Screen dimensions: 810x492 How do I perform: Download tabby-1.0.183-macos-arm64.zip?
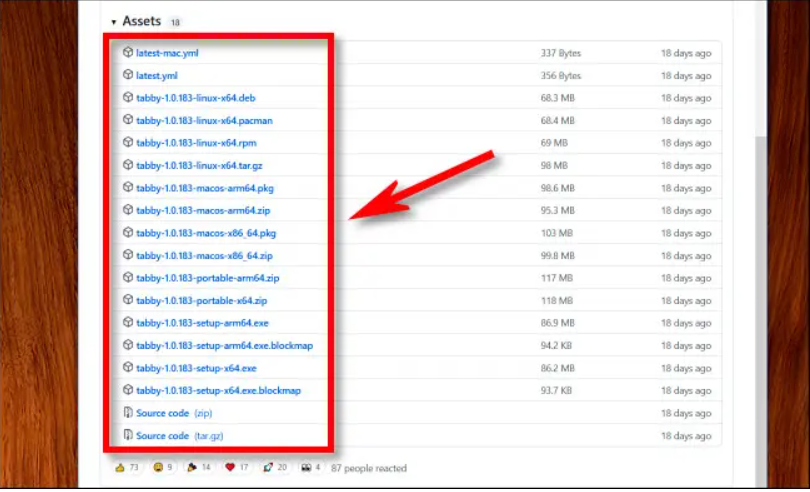point(203,210)
